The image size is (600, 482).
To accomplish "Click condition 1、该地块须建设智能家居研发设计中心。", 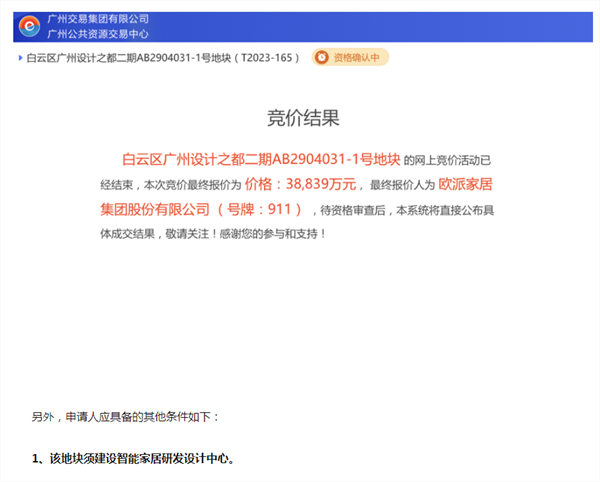I will [134, 458].
